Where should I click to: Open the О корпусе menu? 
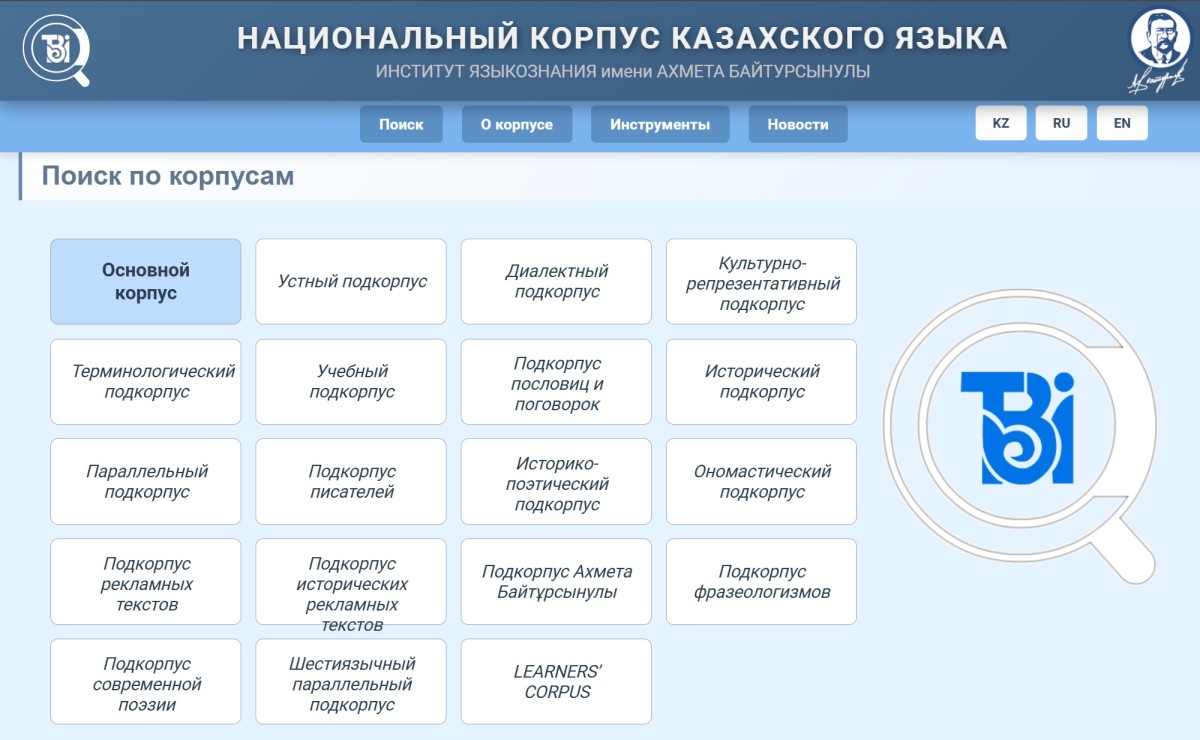(517, 124)
